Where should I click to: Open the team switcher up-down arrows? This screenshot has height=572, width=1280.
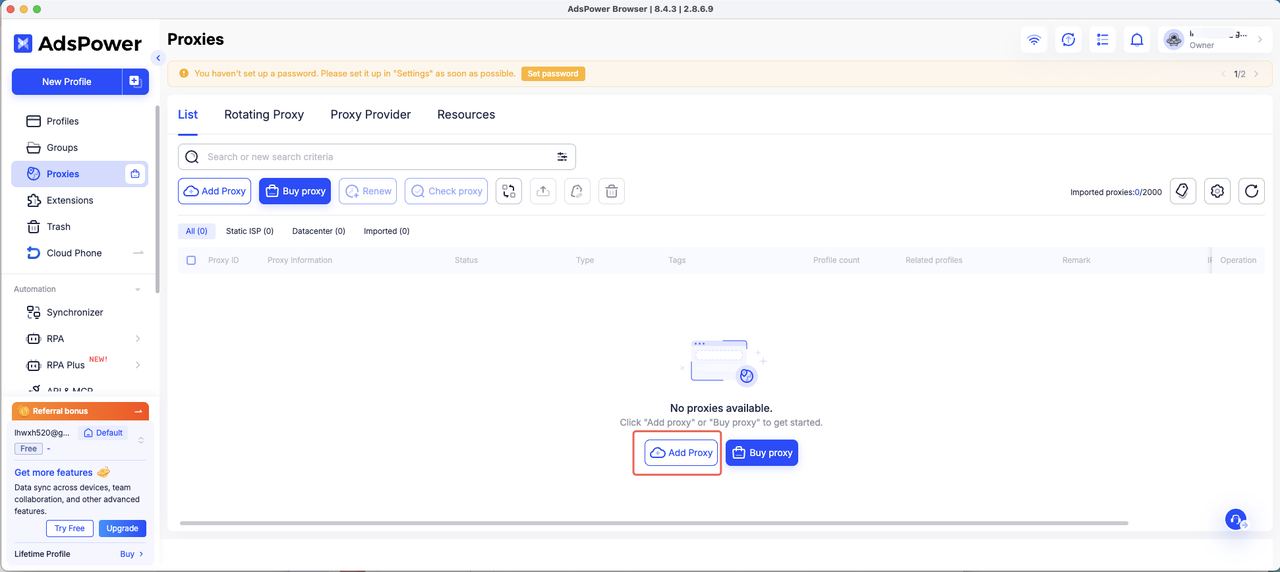click(x=141, y=440)
